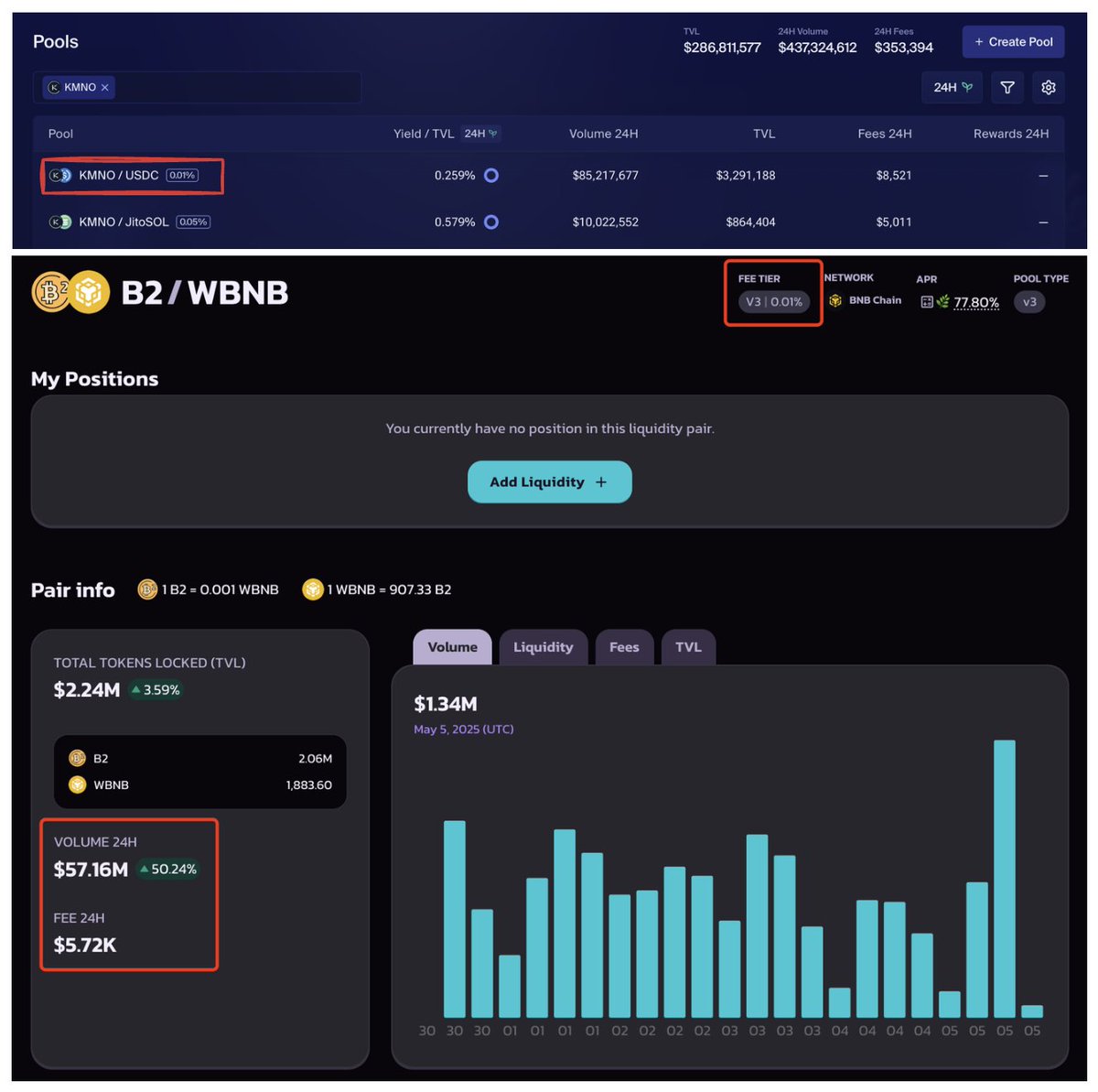1098x1092 pixels.
Task: Click the KMNO / USDC pair token icon
Action: coord(60,175)
